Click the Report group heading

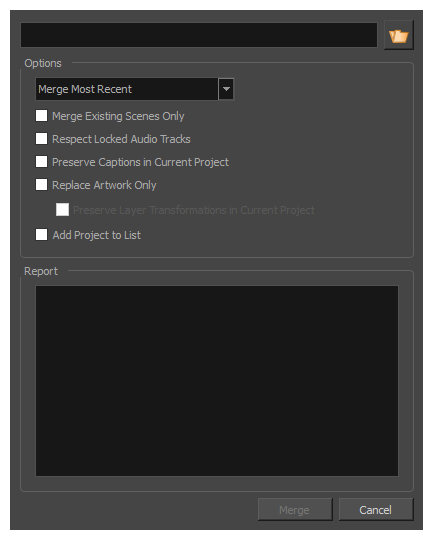click(x=41, y=271)
